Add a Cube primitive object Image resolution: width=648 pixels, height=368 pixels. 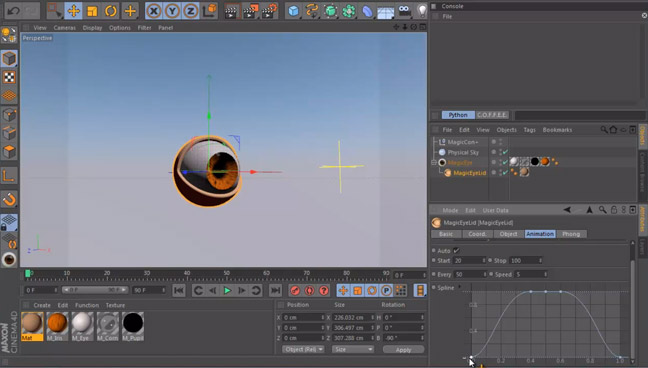293,11
